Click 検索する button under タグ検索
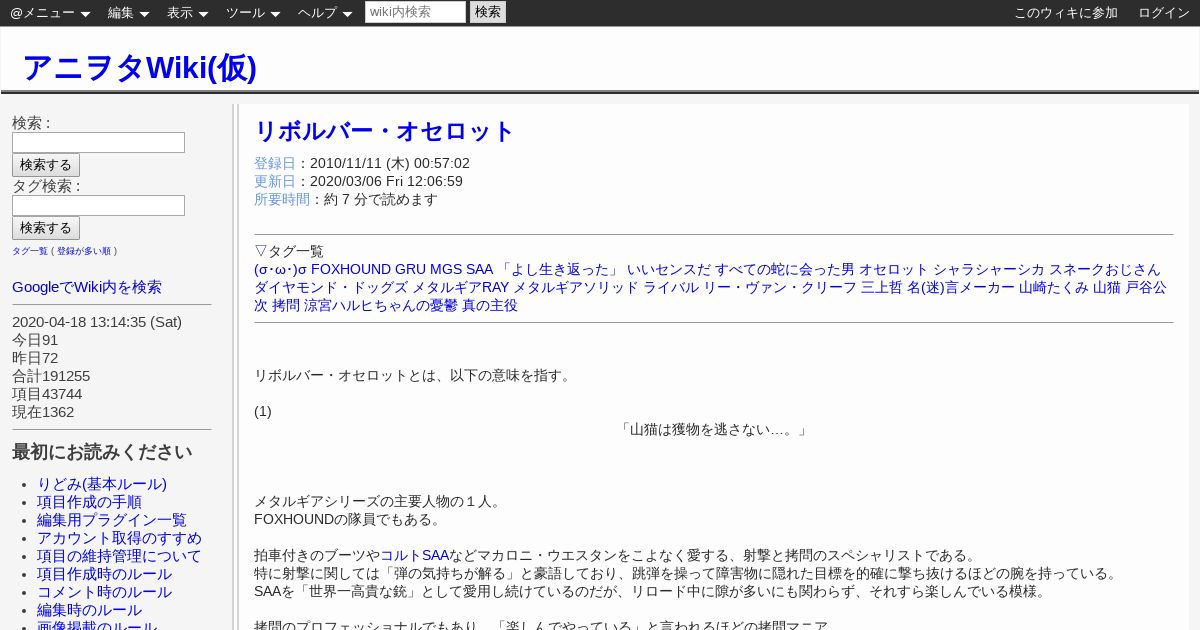1200x630 pixels. (x=46, y=228)
